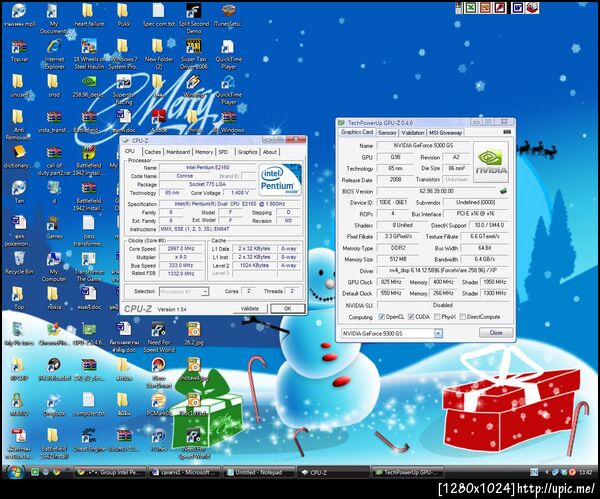Click the Close button in GPU-Z

[496, 333]
